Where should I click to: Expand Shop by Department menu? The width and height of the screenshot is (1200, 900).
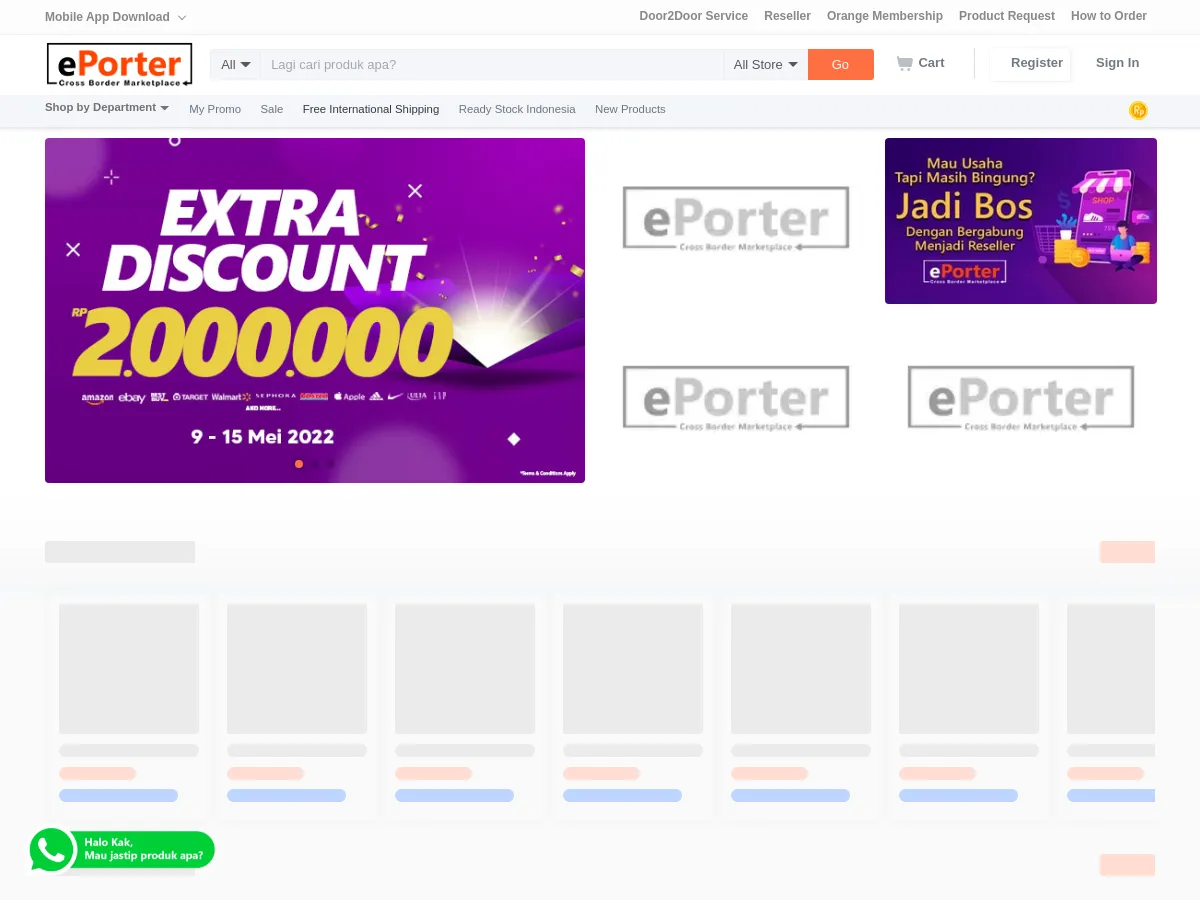(x=107, y=108)
